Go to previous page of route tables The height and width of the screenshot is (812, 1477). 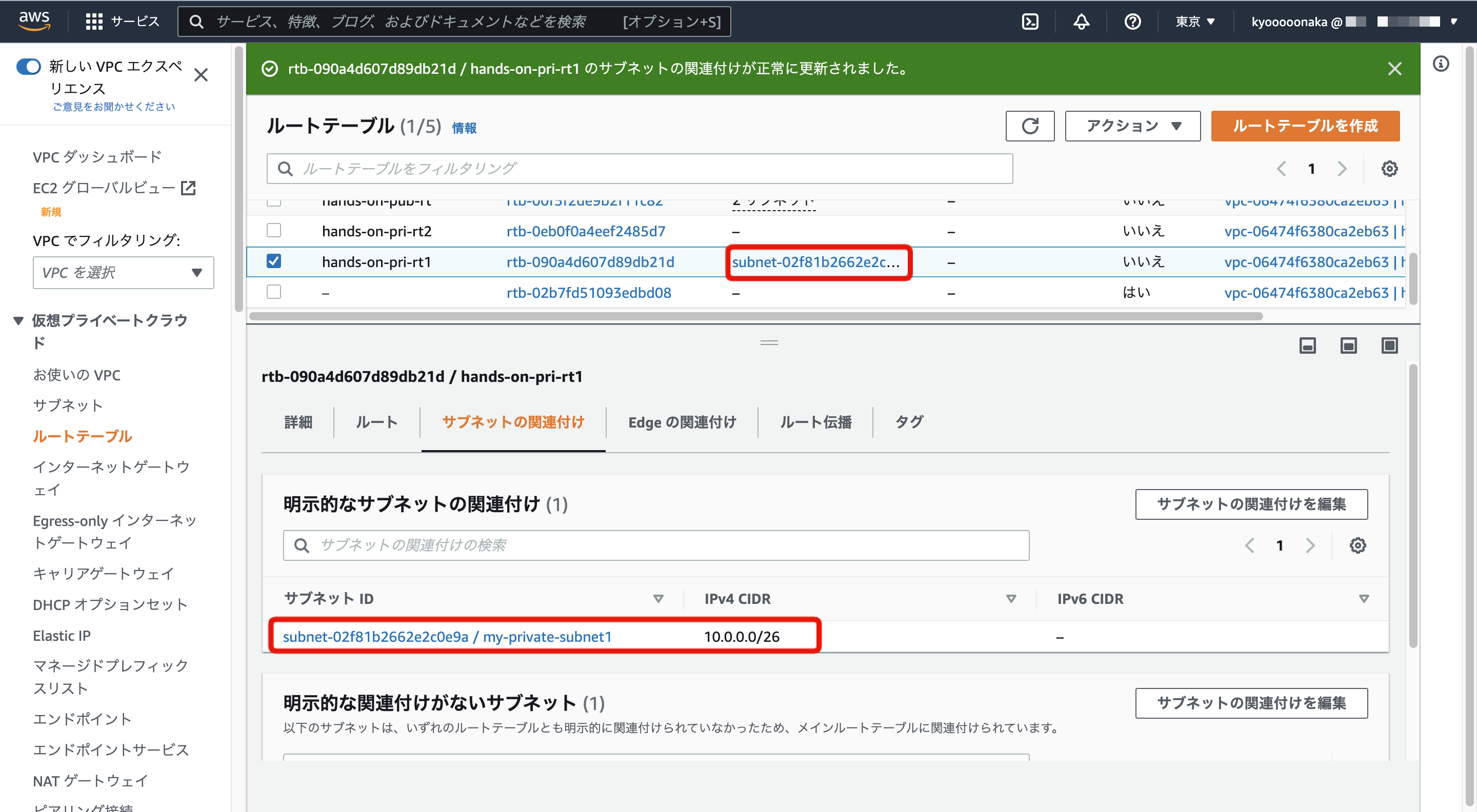coord(1281,169)
